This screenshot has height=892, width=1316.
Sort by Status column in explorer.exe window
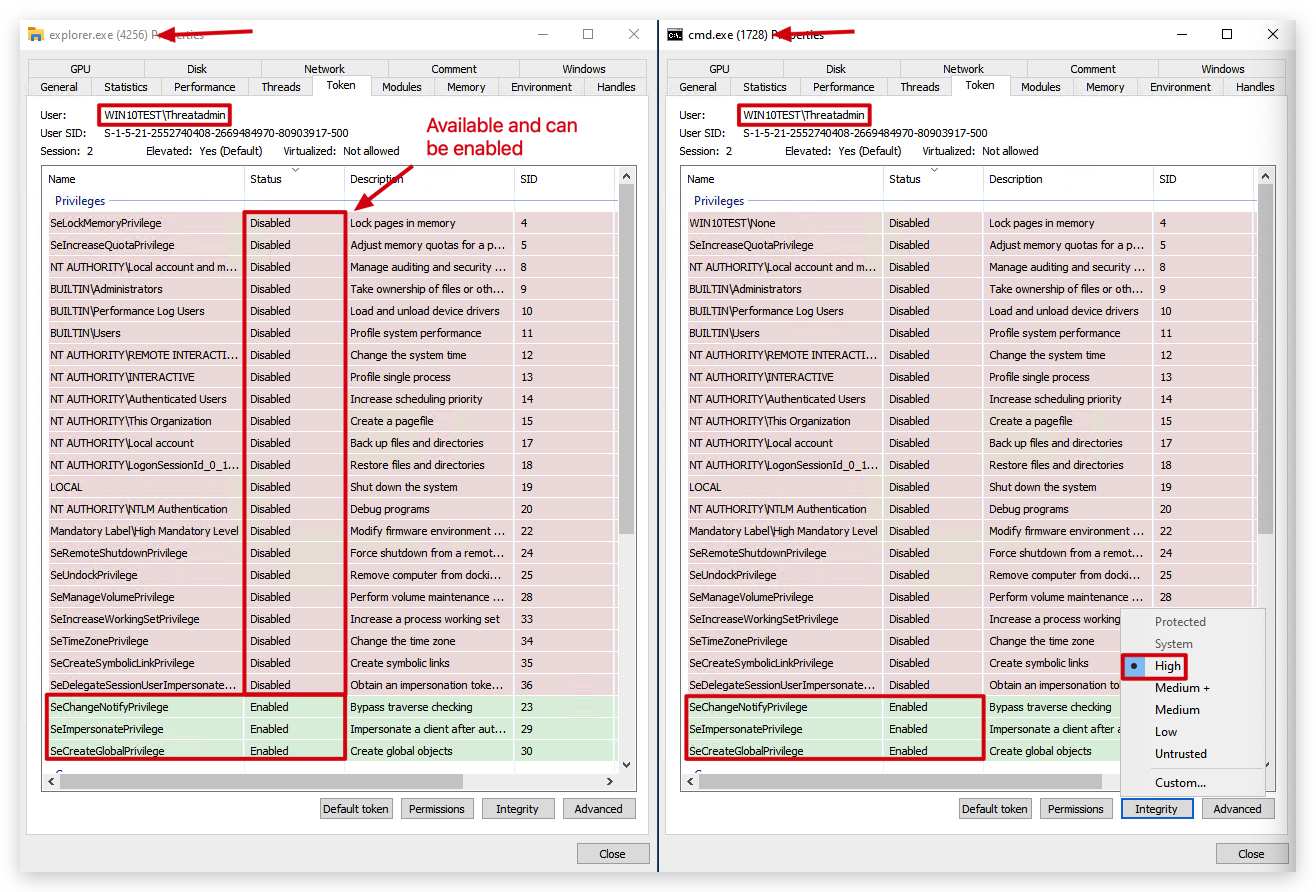(x=294, y=179)
